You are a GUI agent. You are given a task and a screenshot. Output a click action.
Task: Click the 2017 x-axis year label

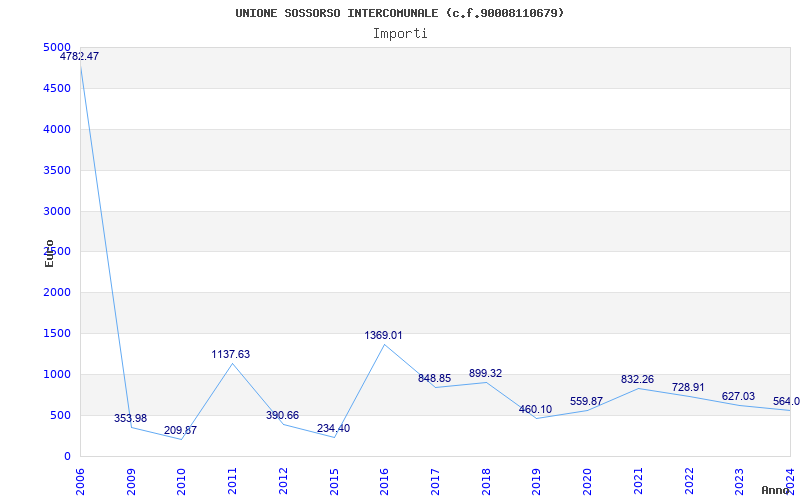(435, 483)
